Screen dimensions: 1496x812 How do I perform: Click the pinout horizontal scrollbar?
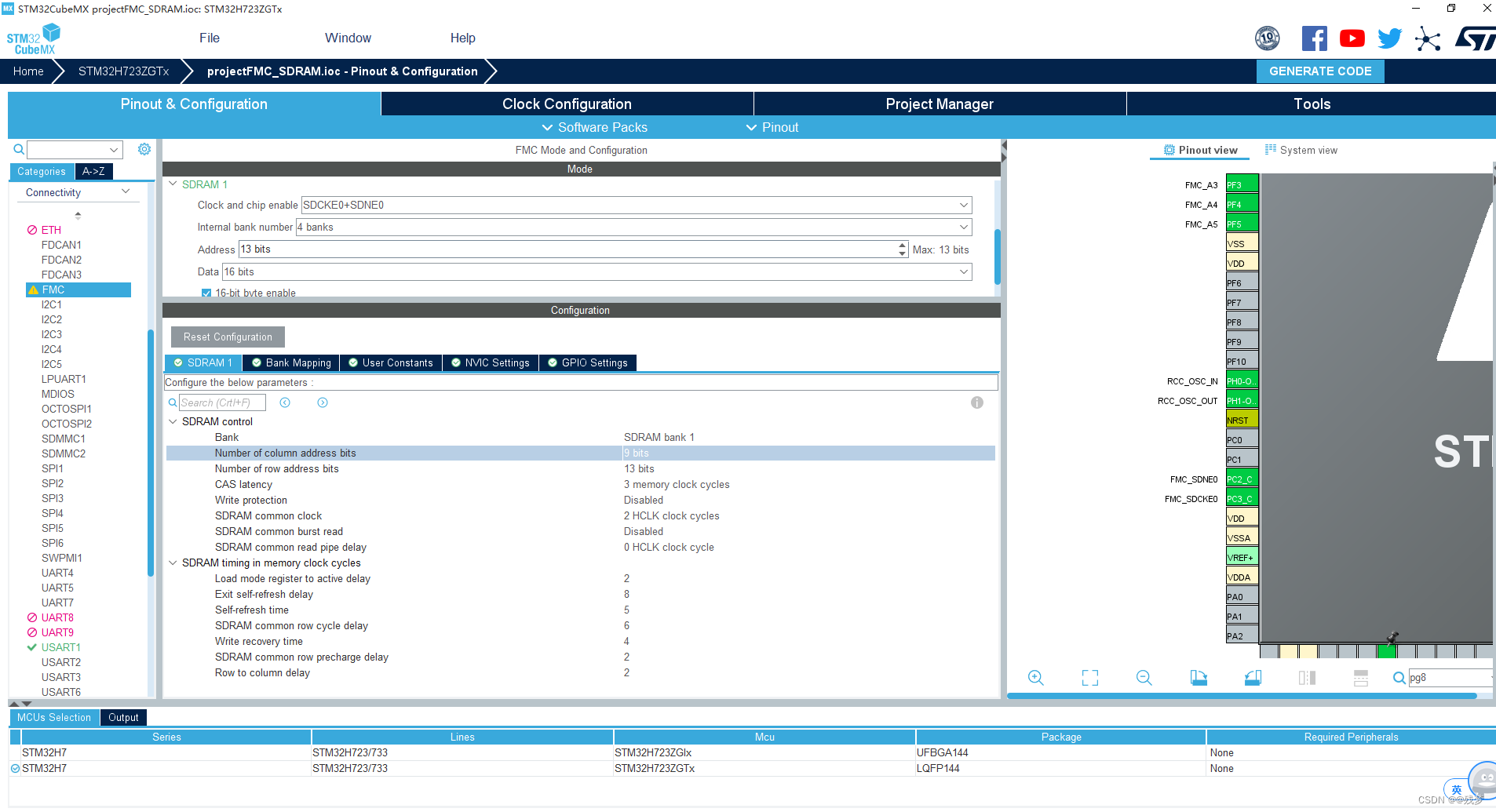click(x=1242, y=696)
